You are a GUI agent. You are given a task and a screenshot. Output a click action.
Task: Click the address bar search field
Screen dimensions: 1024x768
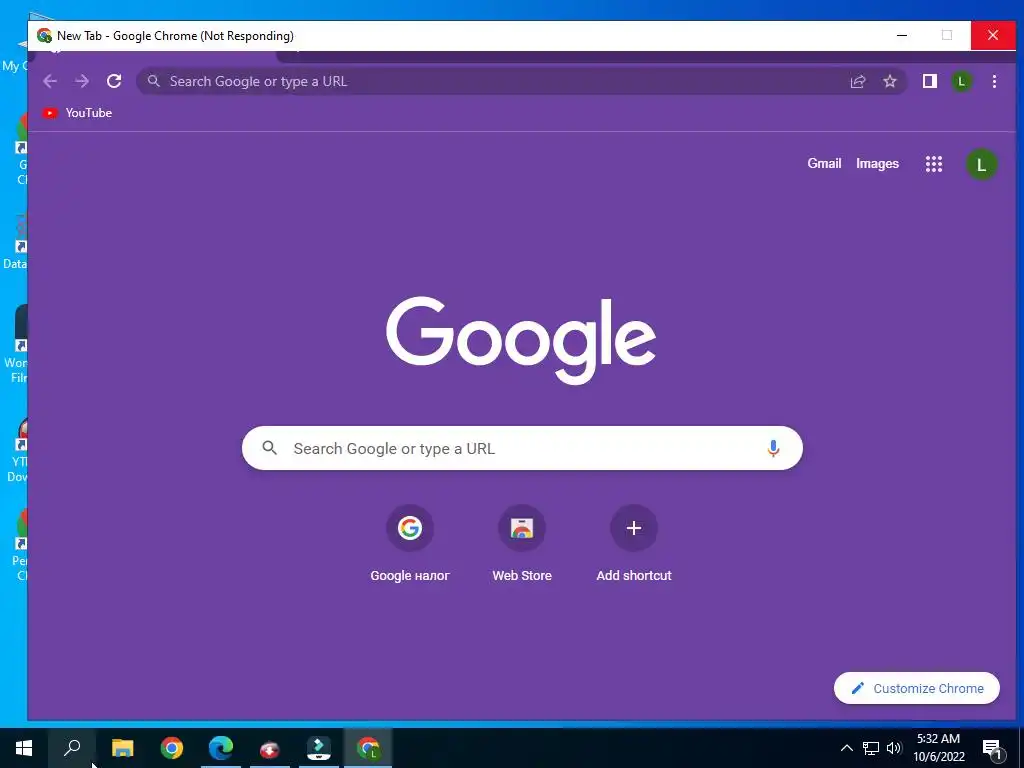pyautogui.click(x=521, y=81)
